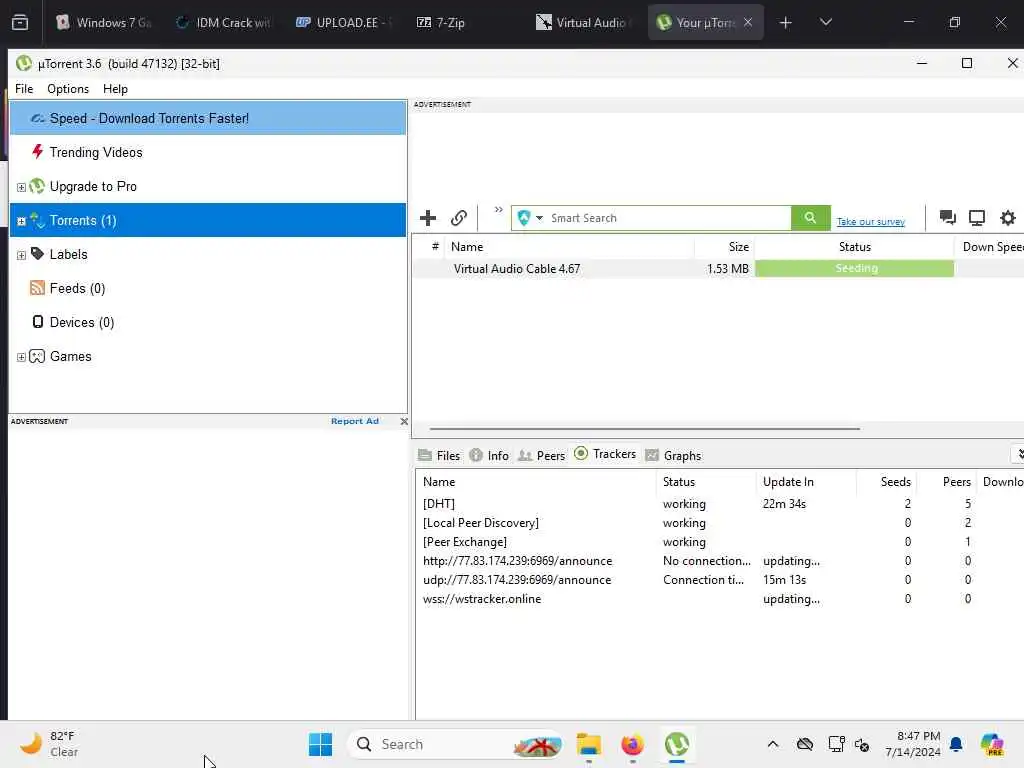Click the Labels tag icon
This screenshot has width=1024, height=768.
click(37, 253)
